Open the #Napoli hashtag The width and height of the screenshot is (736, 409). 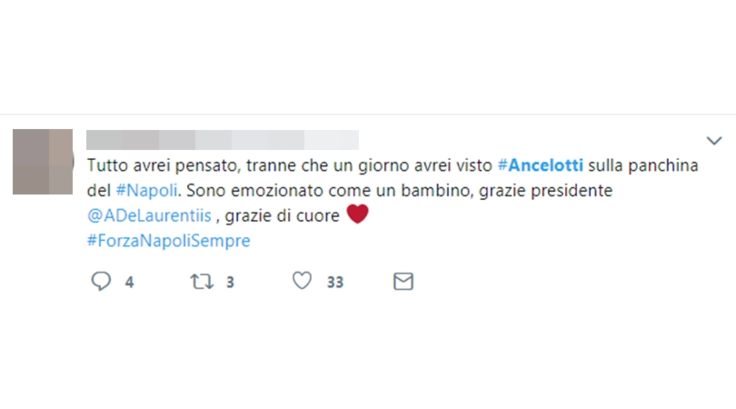(146, 191)
